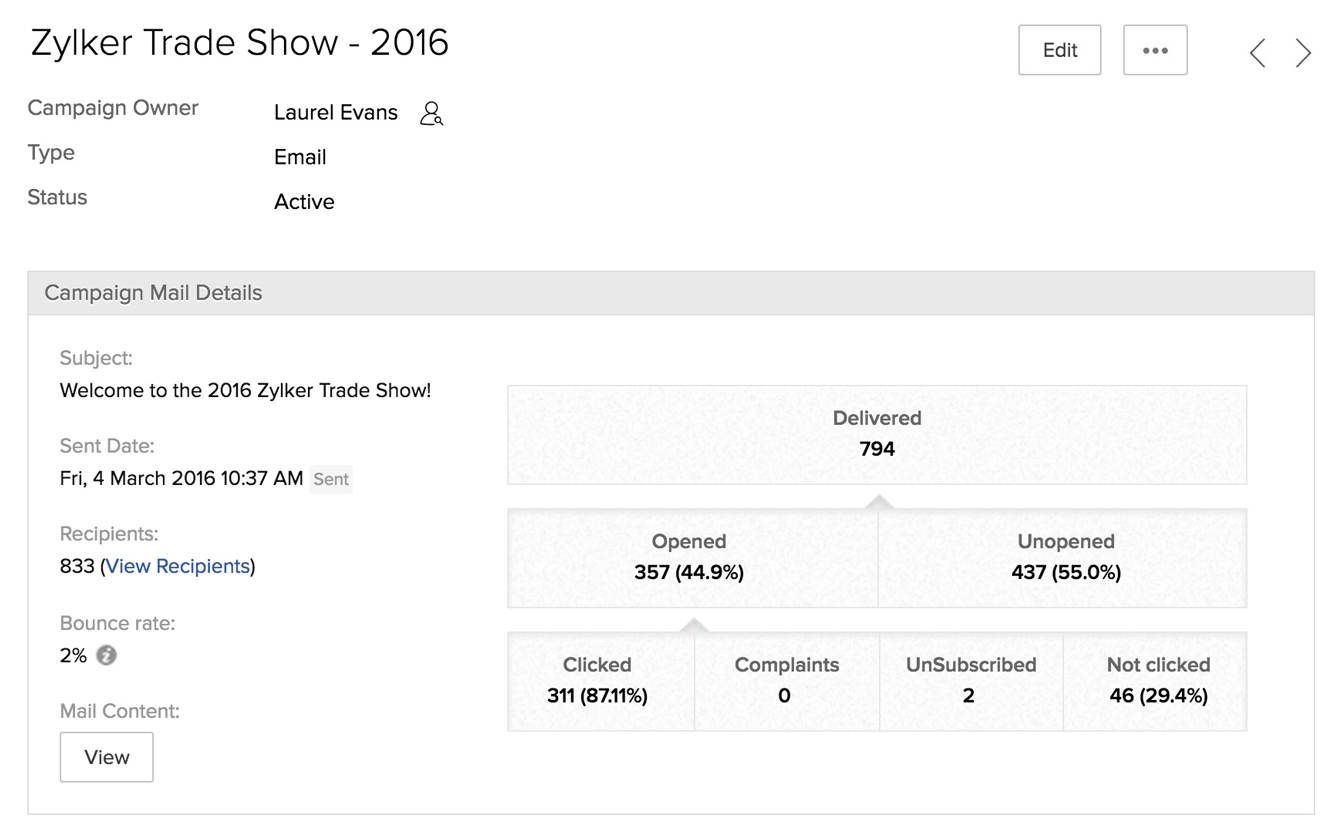This screenshot has width=1343, height=838.
Task: Click the bounce rate info icon
Action: pyautogui.click(x=106, y=656)
